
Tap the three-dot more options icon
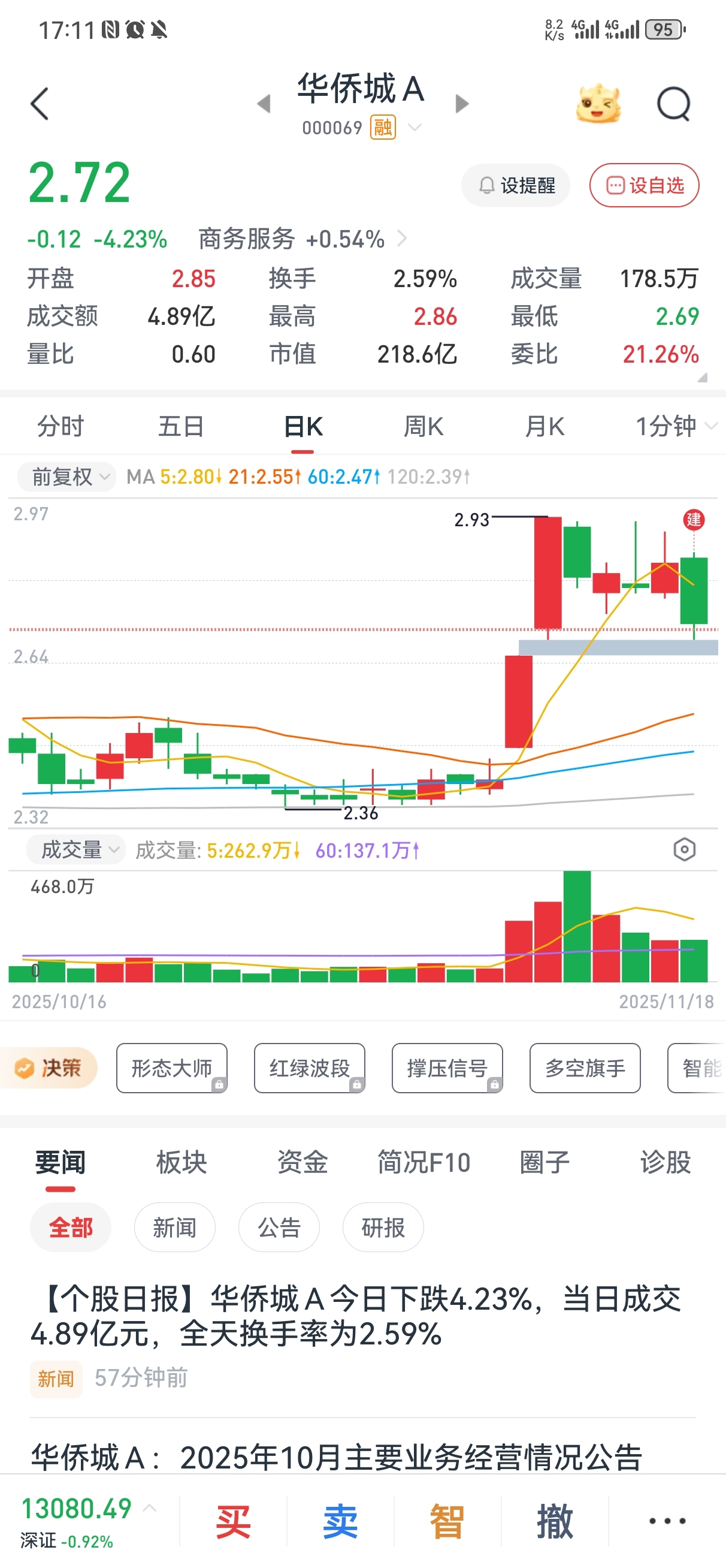pyautogui.click(x=667, y=1521)
